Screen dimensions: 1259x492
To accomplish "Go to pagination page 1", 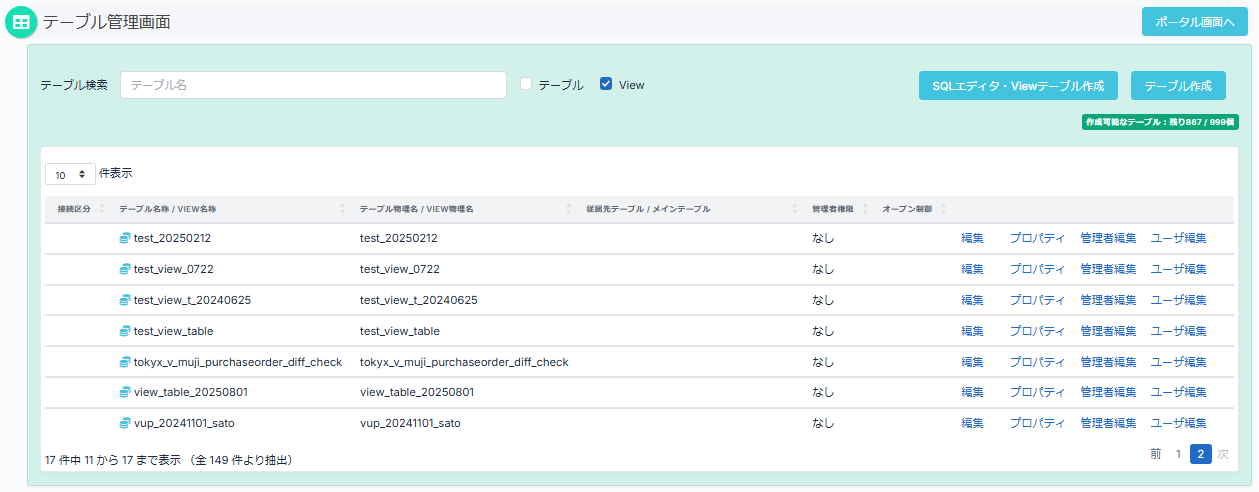I will pyautogui.click(x=1178, y=454).
